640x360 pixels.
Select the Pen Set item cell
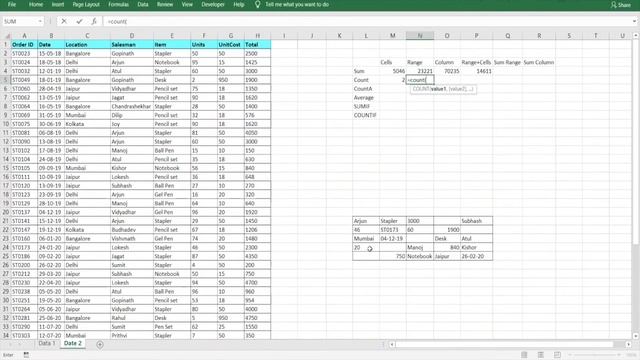pos(171,327)
